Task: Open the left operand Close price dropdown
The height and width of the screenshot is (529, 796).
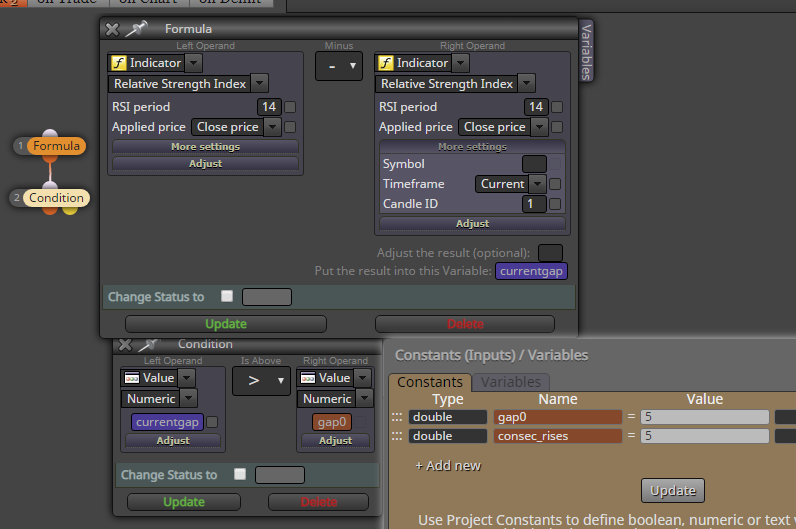Action: click(x=273, y=127)
